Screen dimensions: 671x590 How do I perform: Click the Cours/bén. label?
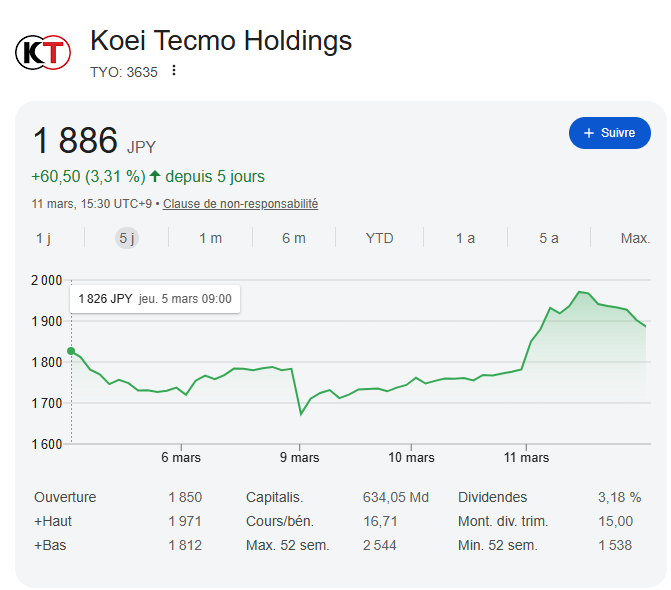pyautogui.click(x=280, y=521)
